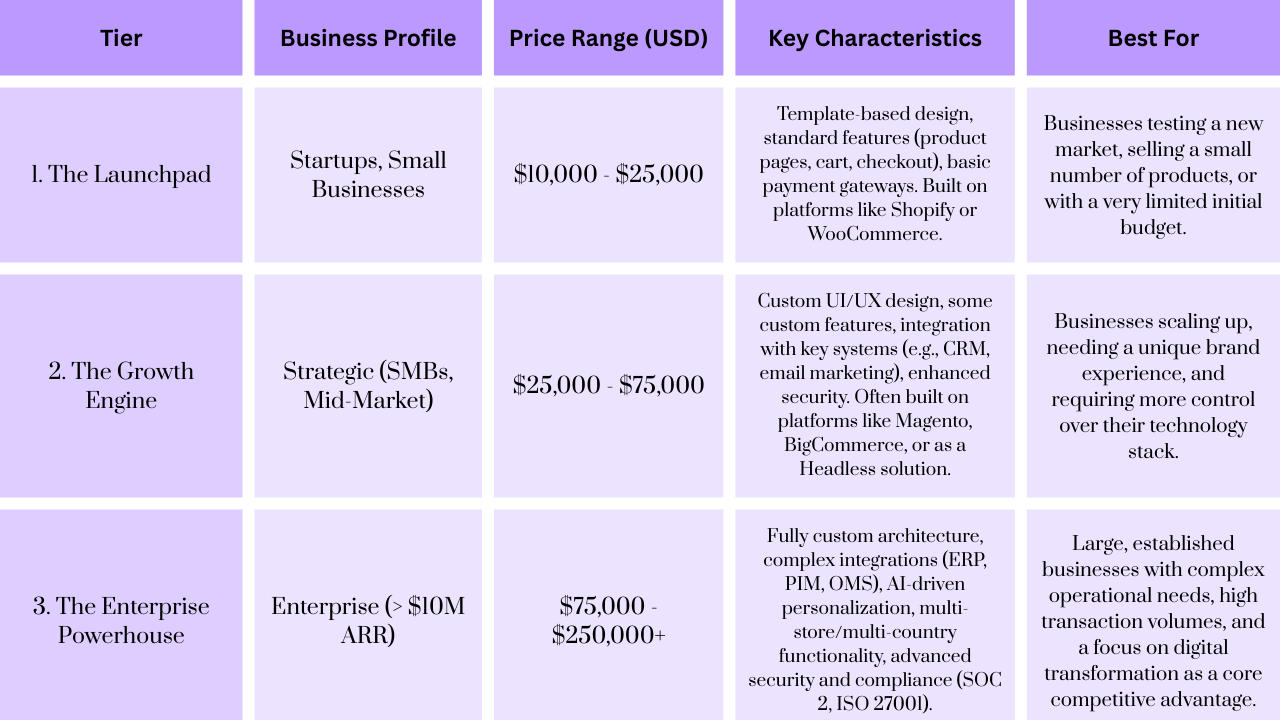
Task: Select the '1. The Launchpad' tier cell
Action: [121, 175]
